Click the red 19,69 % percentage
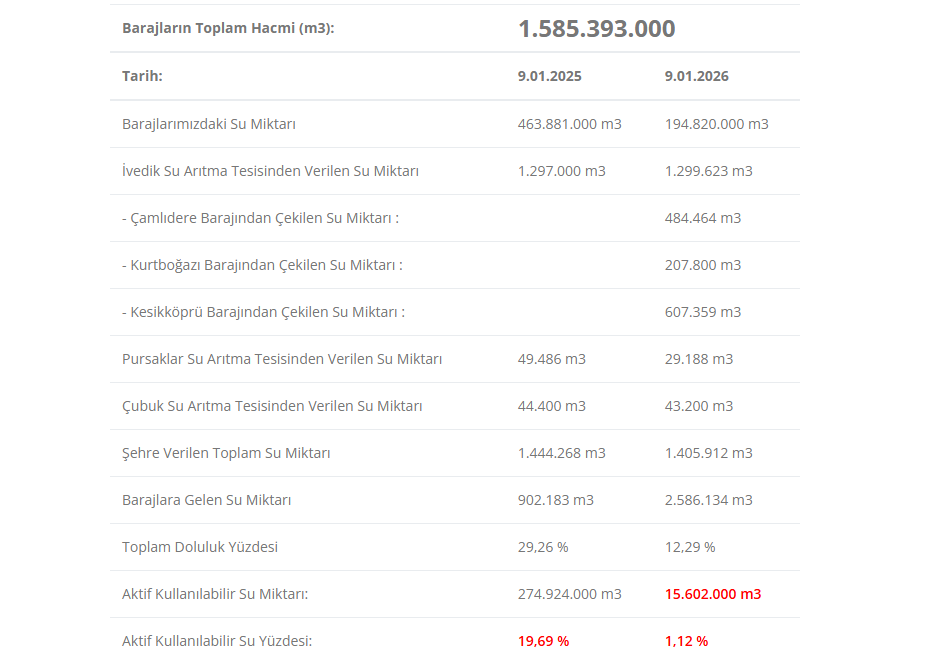 543,641
